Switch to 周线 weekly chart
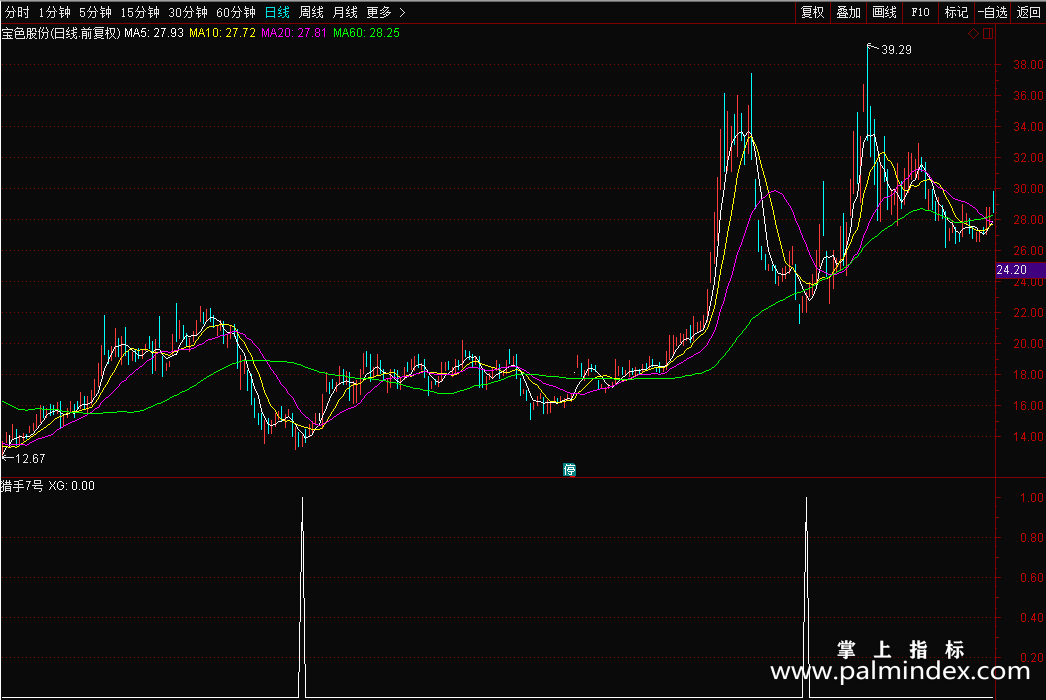This screenshot has height=700, width=1046. tap(312, 12)
